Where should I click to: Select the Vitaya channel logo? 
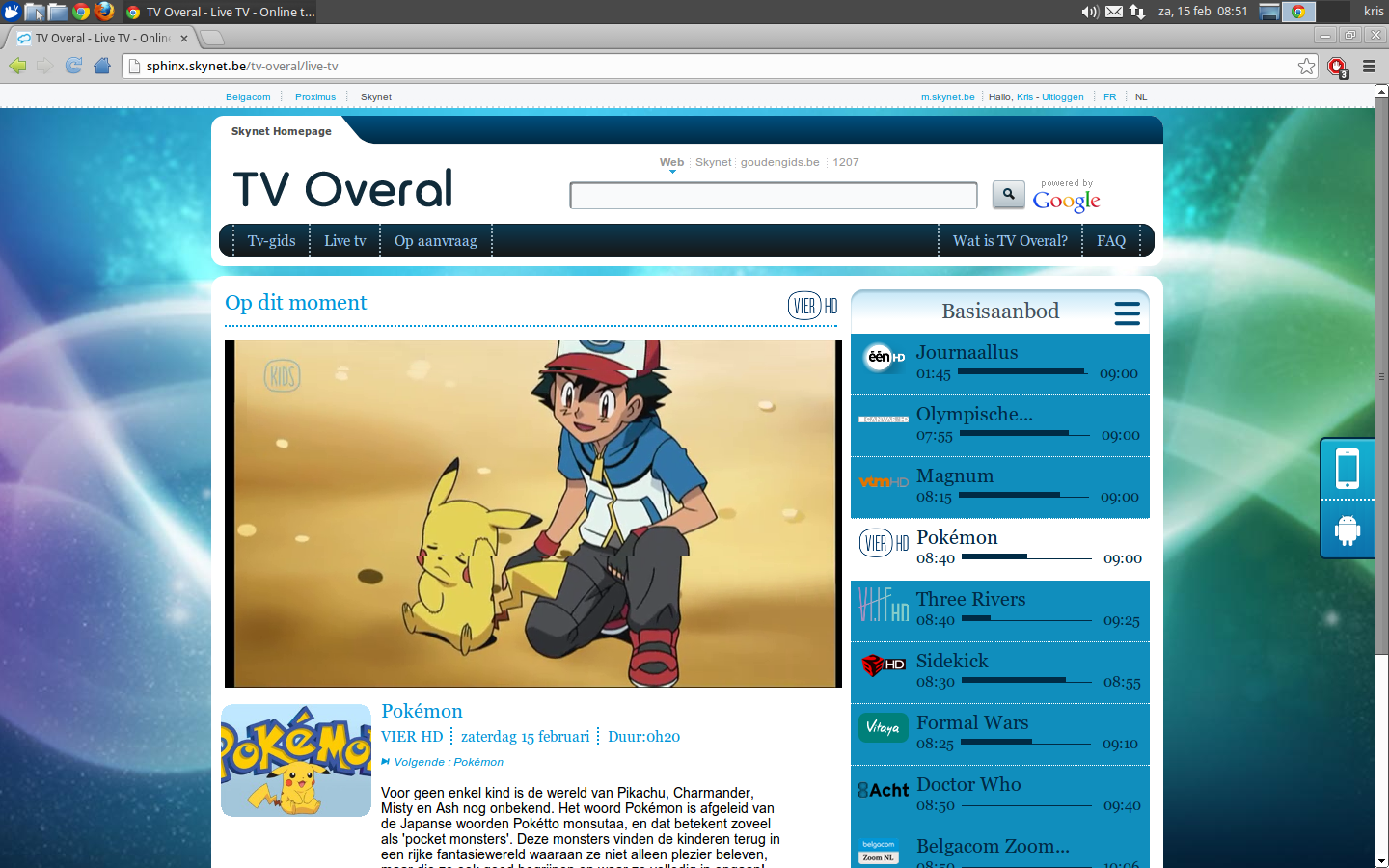click(x=883, y=727)
